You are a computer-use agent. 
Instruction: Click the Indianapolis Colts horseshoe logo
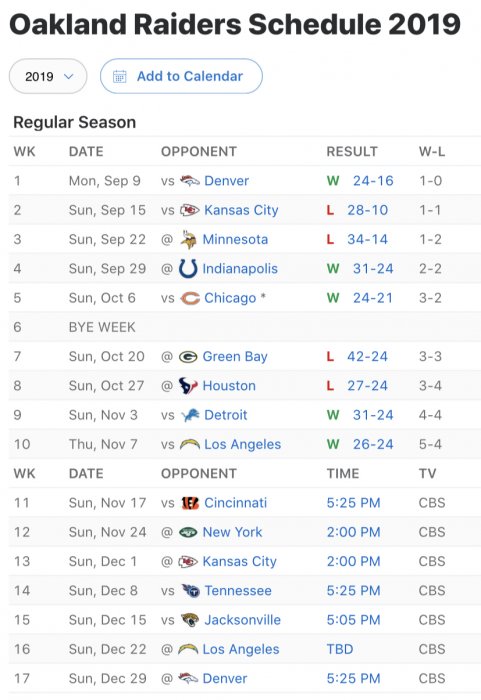188,269
